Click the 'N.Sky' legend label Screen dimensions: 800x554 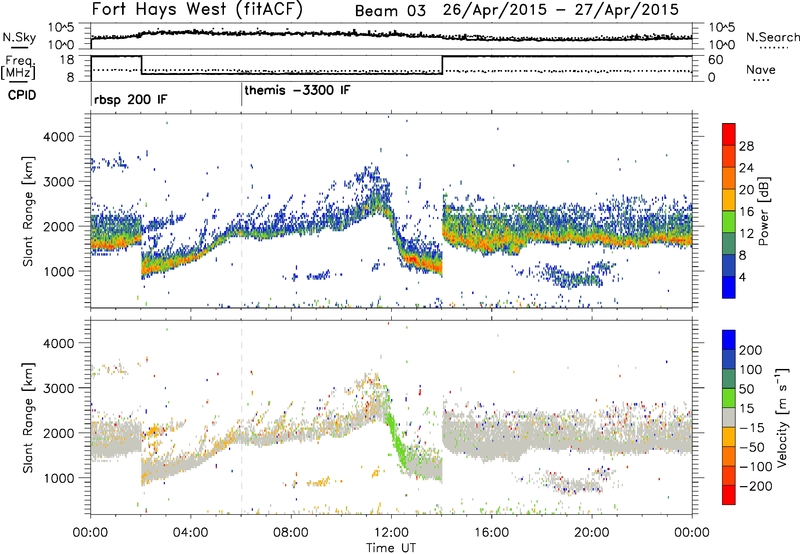coord(19,37)
